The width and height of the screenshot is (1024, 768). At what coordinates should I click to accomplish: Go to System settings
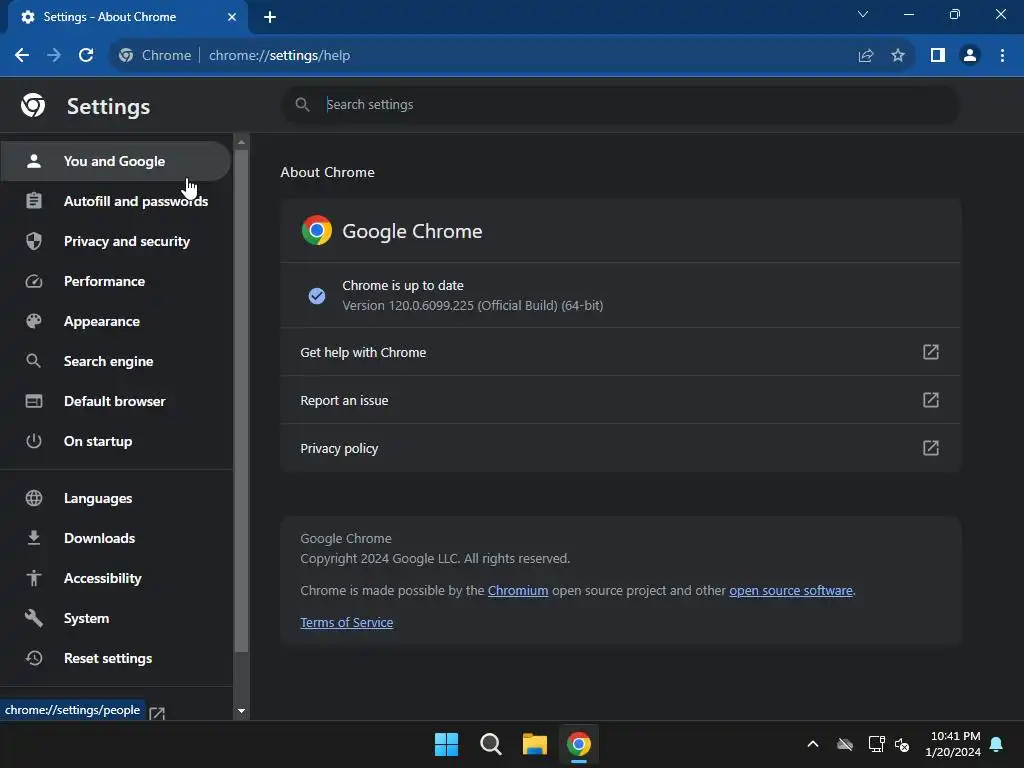[x=116, y=618]
